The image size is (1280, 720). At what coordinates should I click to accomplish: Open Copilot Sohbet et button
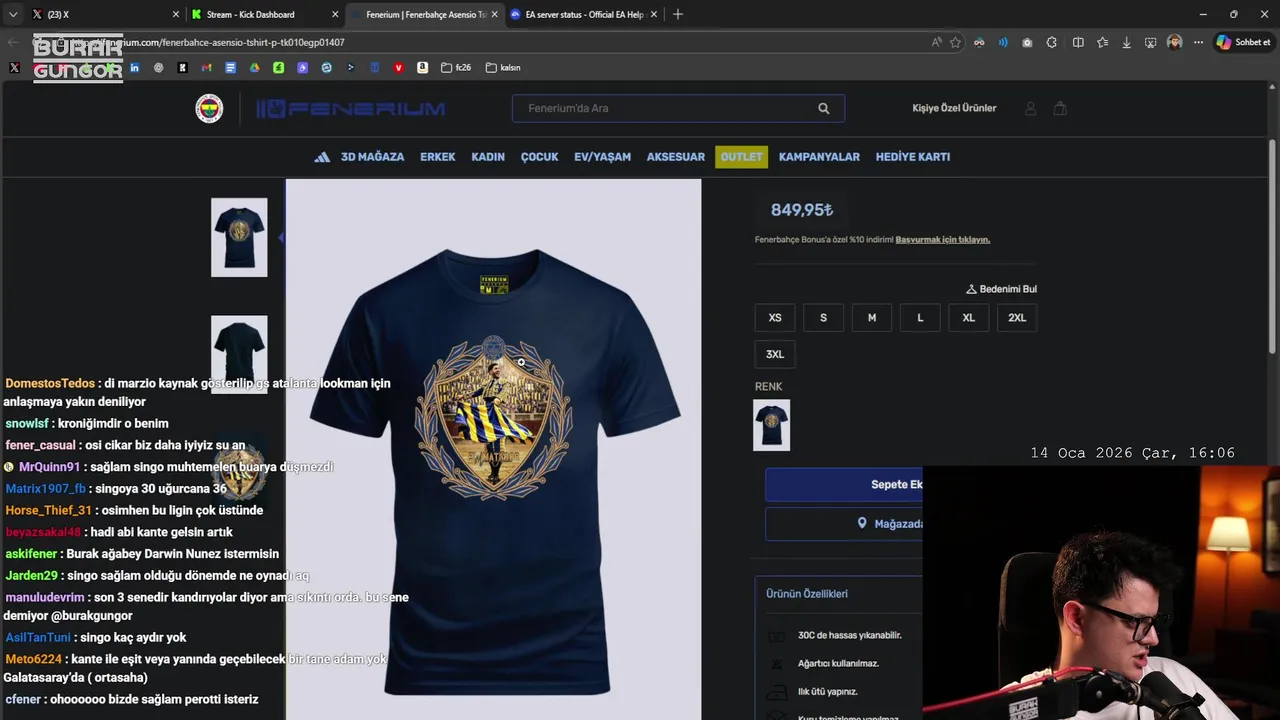pos(1243,42)
